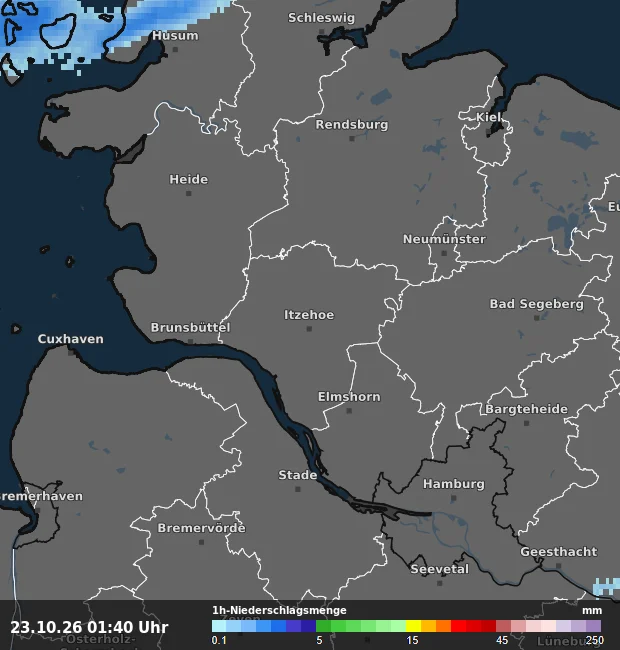Click the Elmshorn city marker square

coord(349,411)
